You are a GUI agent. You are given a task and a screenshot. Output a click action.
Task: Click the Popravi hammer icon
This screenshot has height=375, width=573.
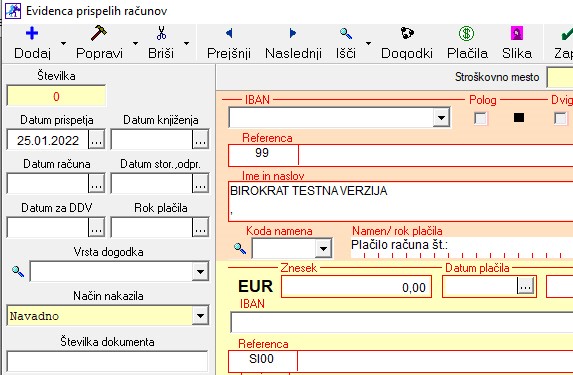coord(99,33)
